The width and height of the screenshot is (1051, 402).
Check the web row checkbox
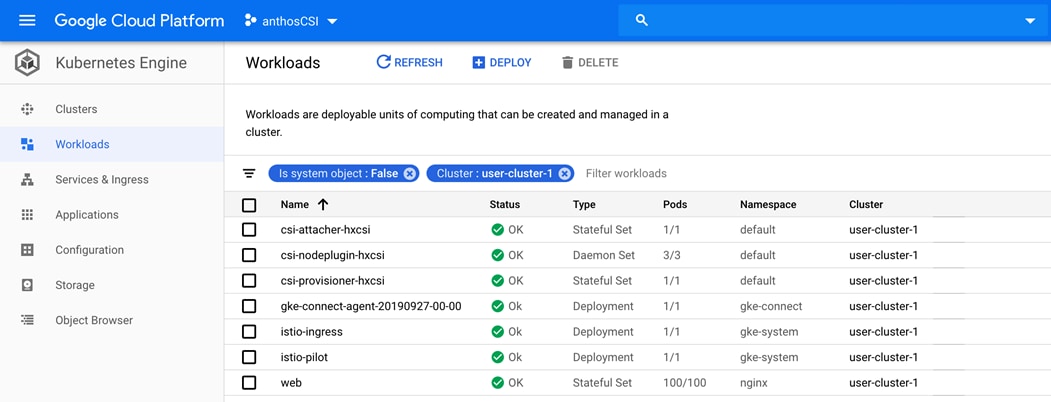249,383
